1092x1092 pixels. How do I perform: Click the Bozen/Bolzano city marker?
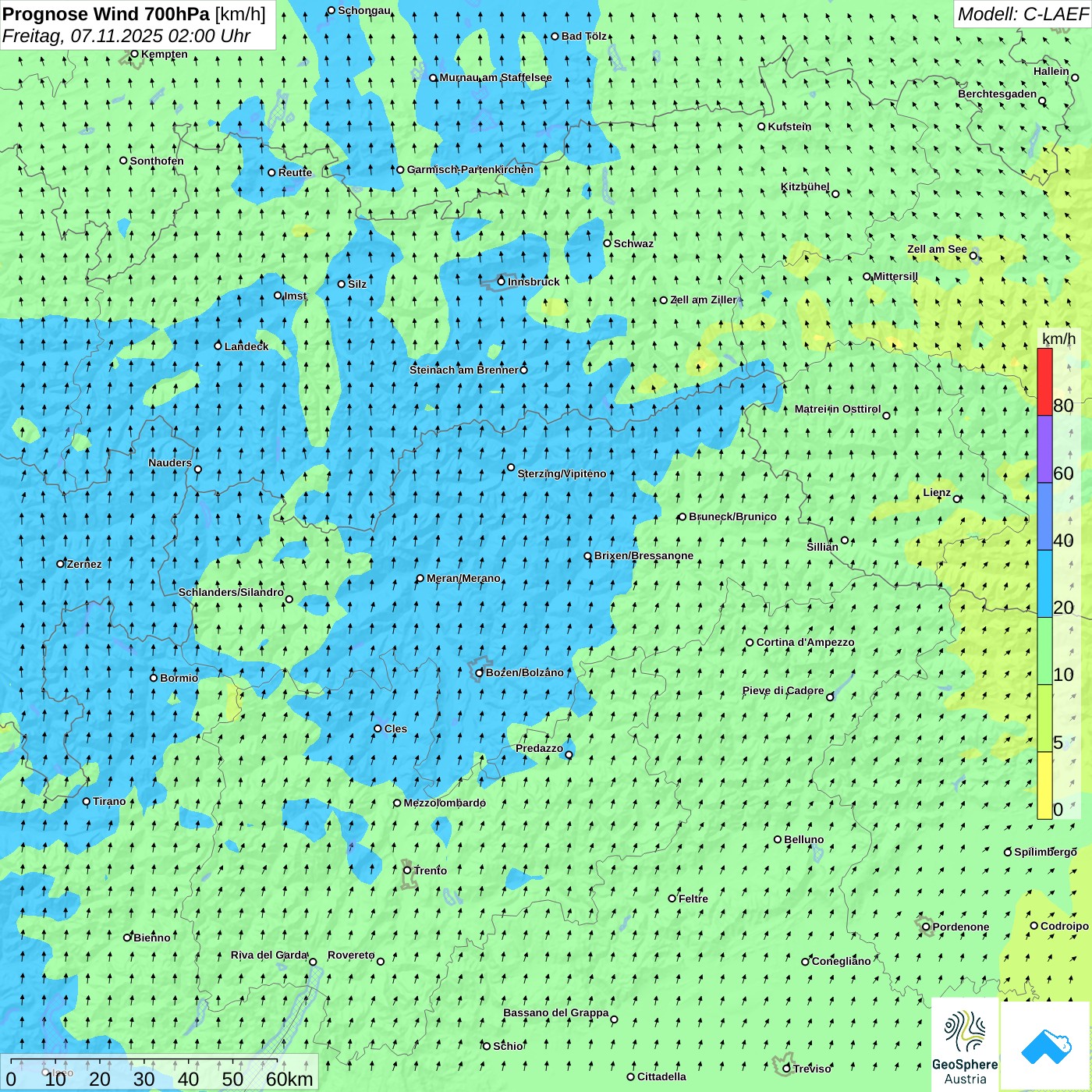480,673
